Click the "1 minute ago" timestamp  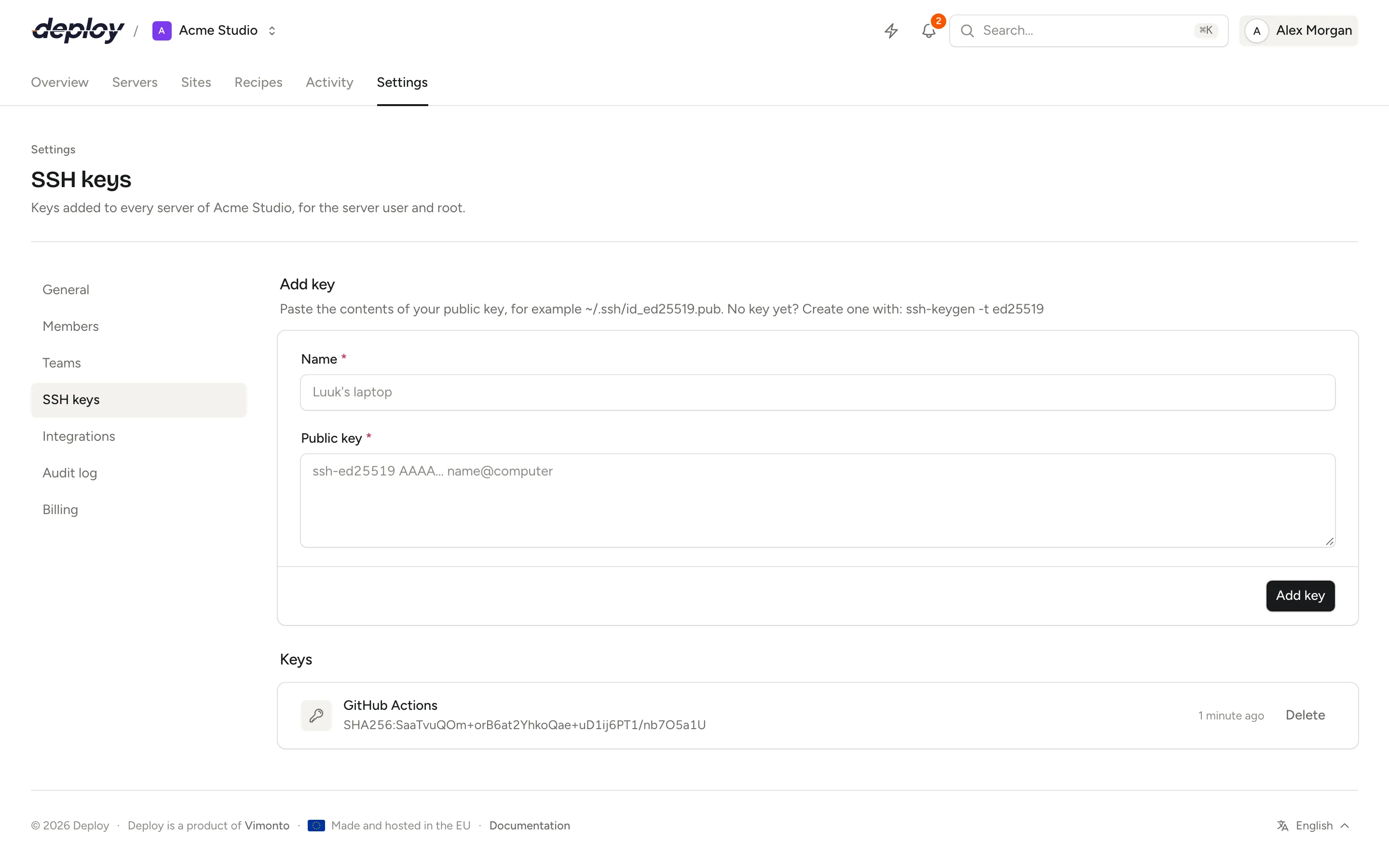[x=1231, y=716]
